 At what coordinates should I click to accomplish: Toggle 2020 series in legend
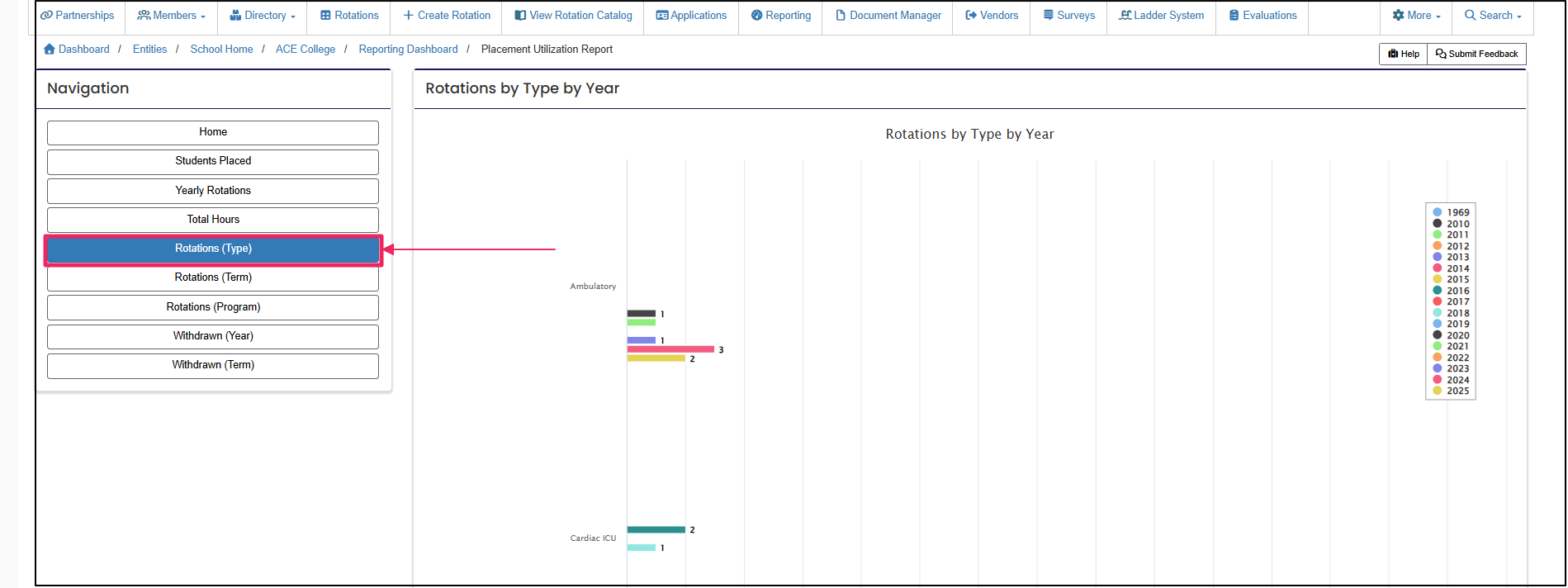click(1451, 335)
